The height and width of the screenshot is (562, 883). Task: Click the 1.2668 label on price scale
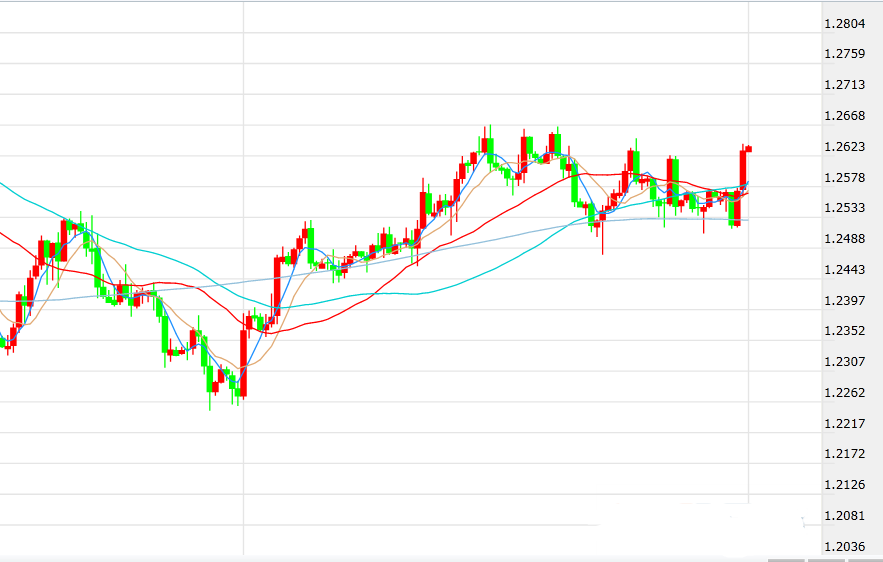click(844, 116)
